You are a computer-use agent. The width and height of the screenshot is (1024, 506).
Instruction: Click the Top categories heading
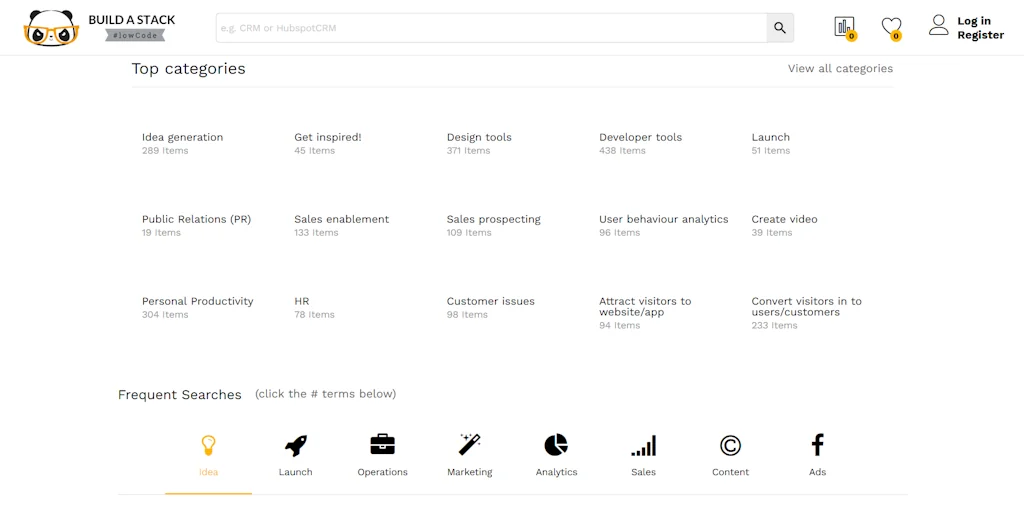189,69
